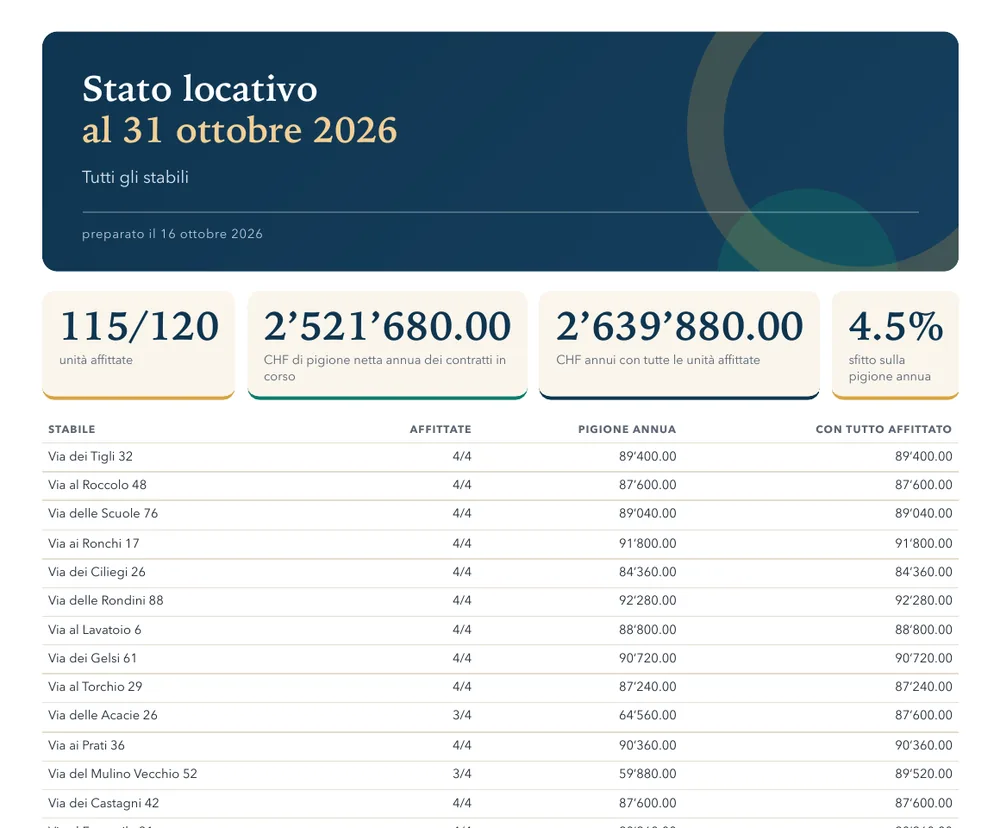Click the PIGIONE ANNUA column header
The image size is (1000, 828).
tap(627, 429)
